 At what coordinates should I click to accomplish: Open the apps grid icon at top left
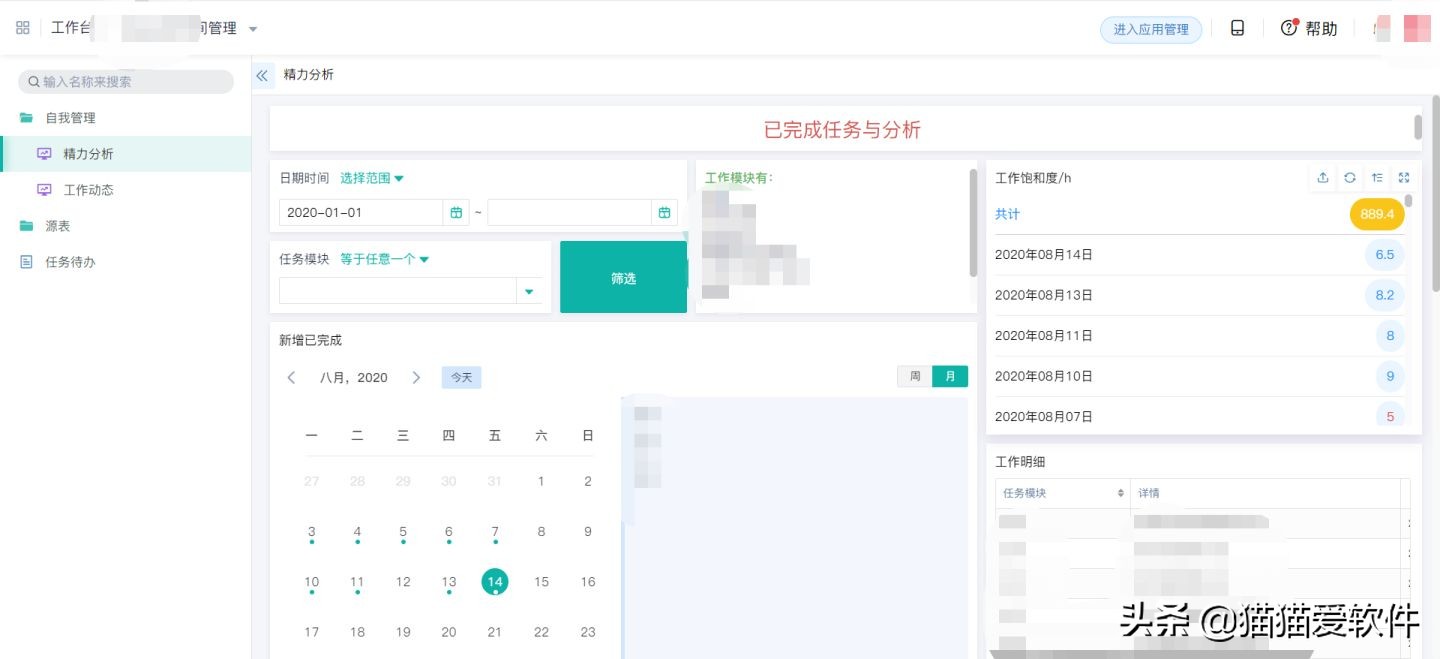(x=22, y=27)
